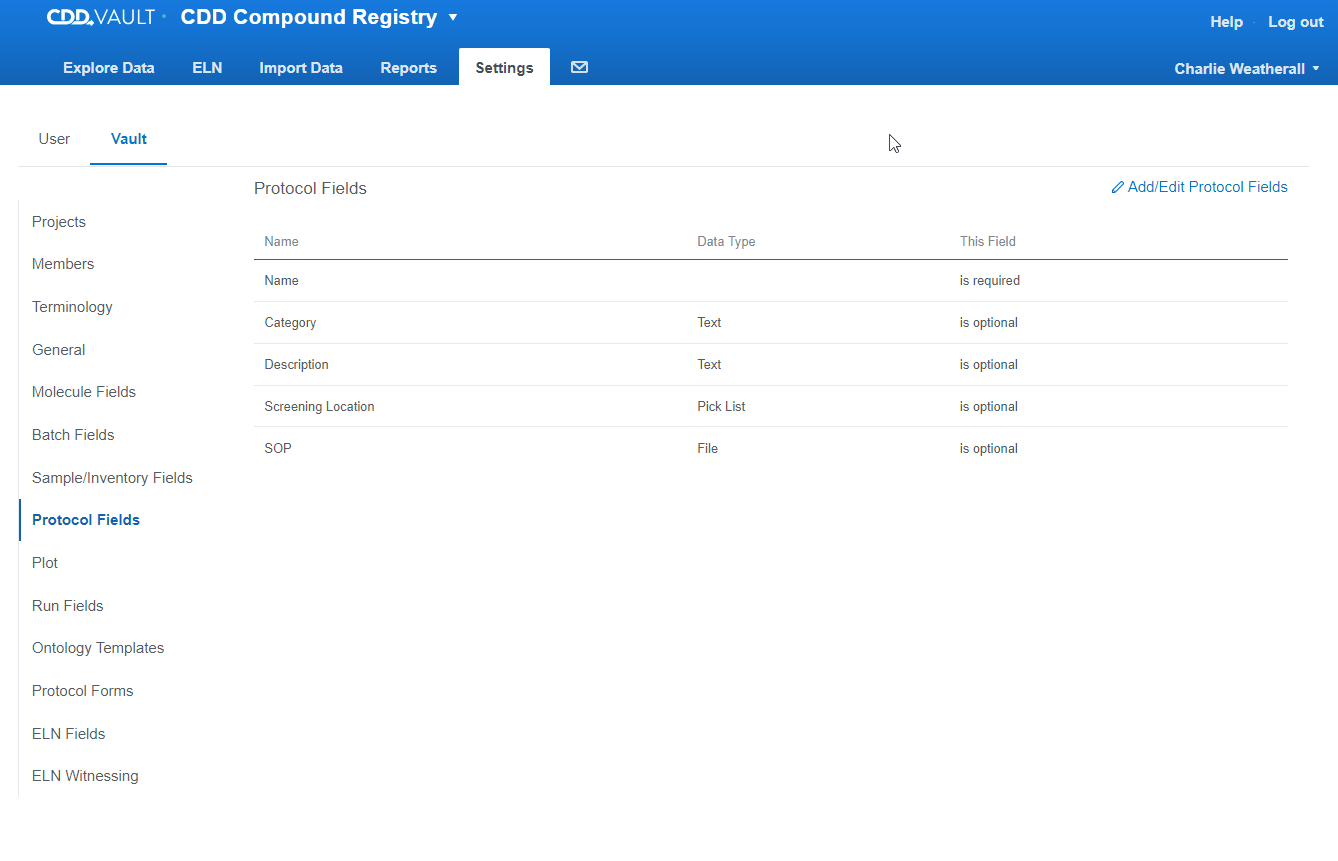Click the Screening Location field name
Image resolution: width=1338 pixels, height=861 pixels.
[319, 407]
